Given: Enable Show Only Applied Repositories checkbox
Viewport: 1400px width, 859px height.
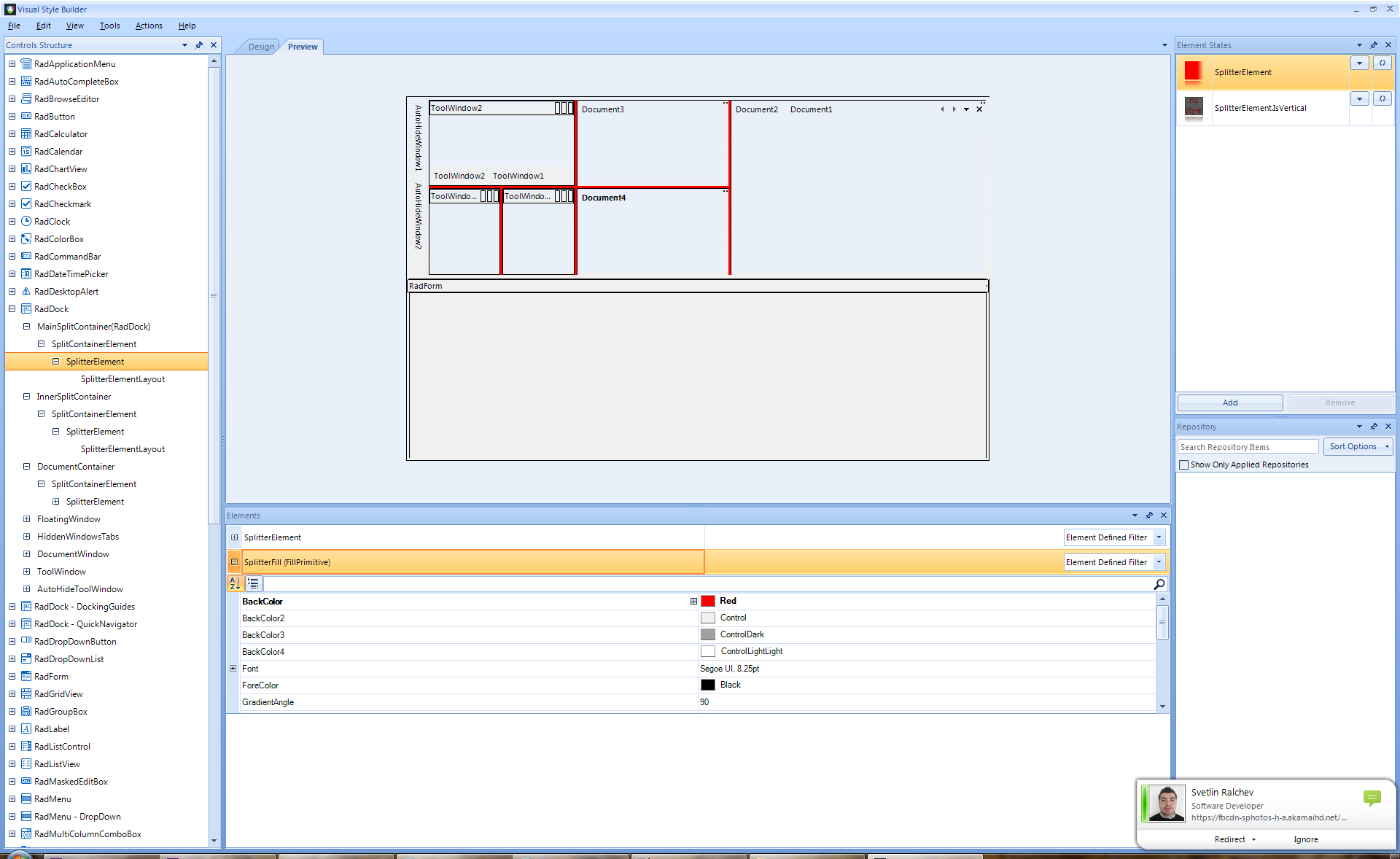Looking at the screenshot, I should tap(1184, 465).
